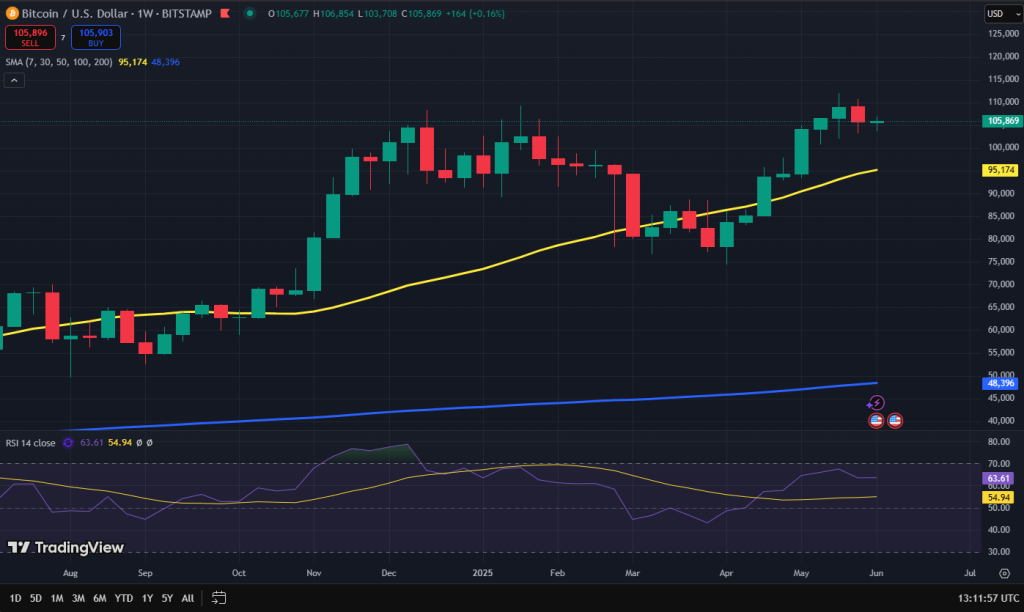The image size is (1024, 612).
Task: Click the red flag icon next to BITSTAMP
Action: point(225,13)
